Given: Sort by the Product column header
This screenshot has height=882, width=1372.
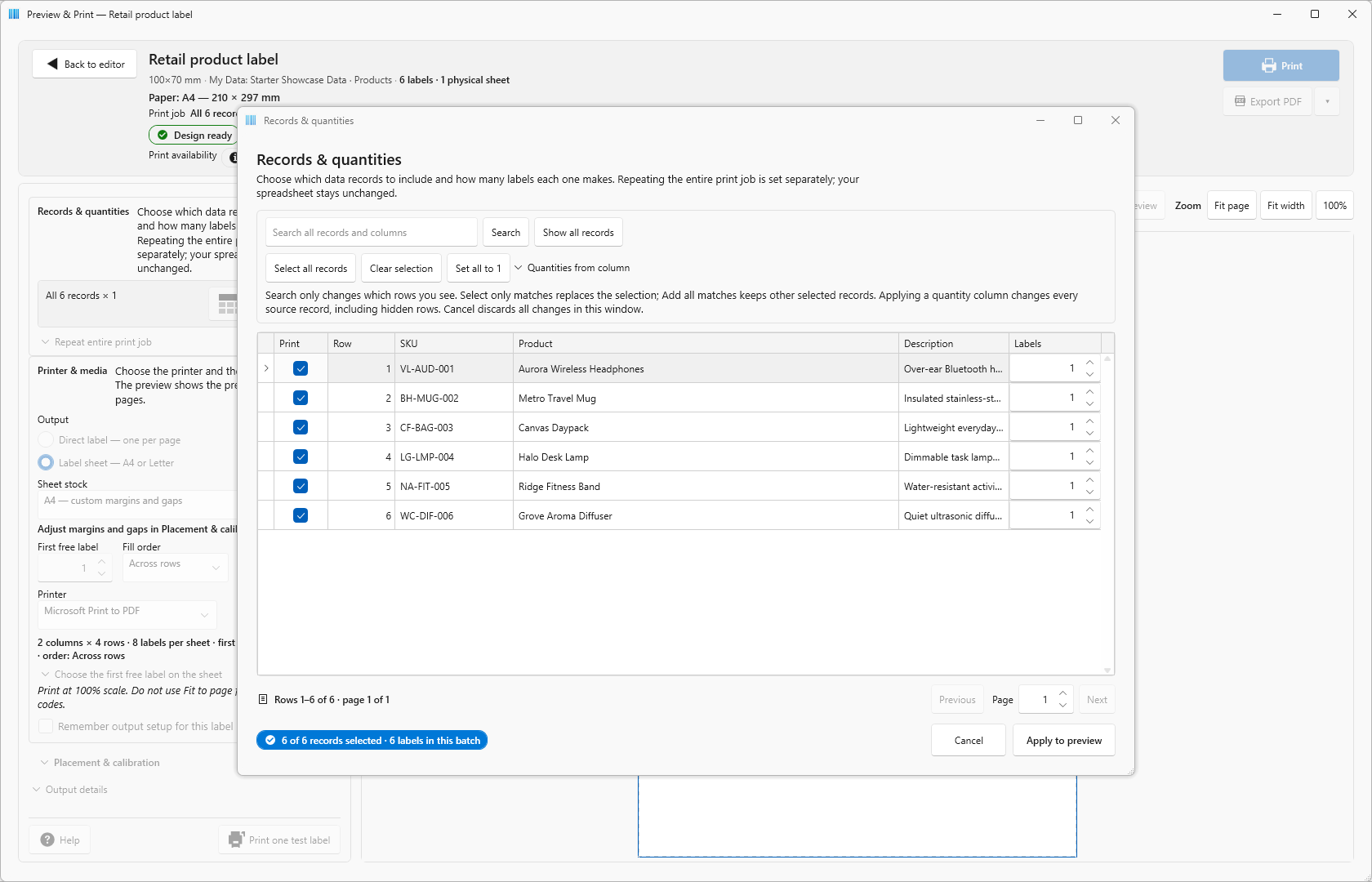Looking at the screenshot, I should coord(706,343).
